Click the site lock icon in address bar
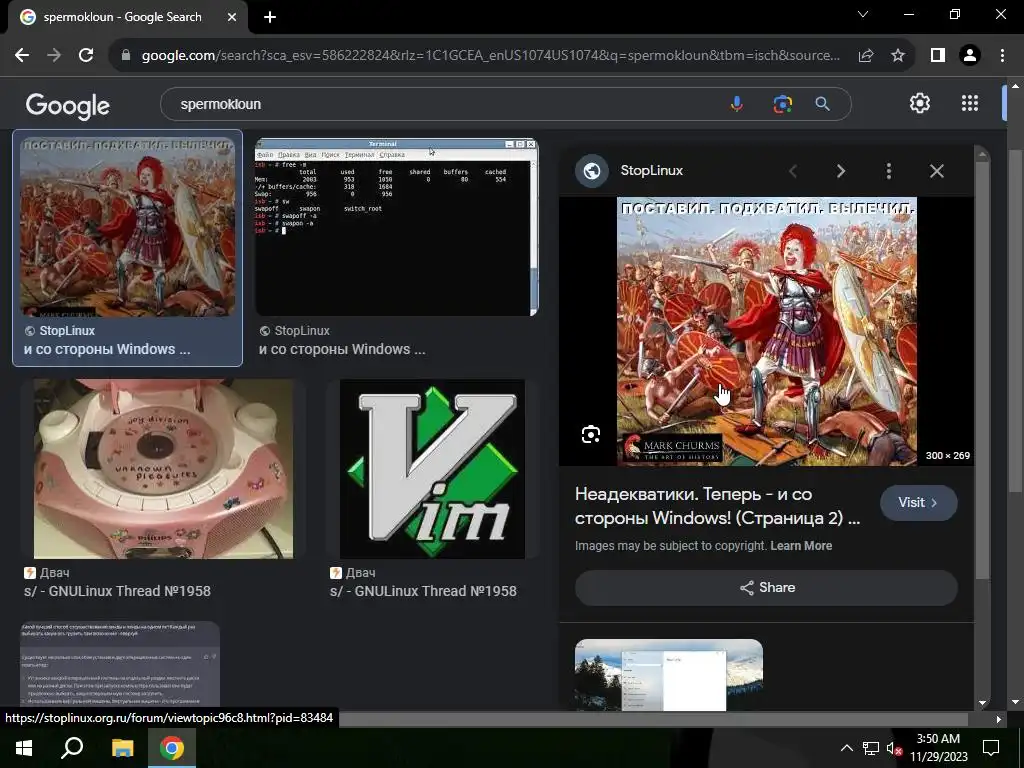 (x=126, y=56)
